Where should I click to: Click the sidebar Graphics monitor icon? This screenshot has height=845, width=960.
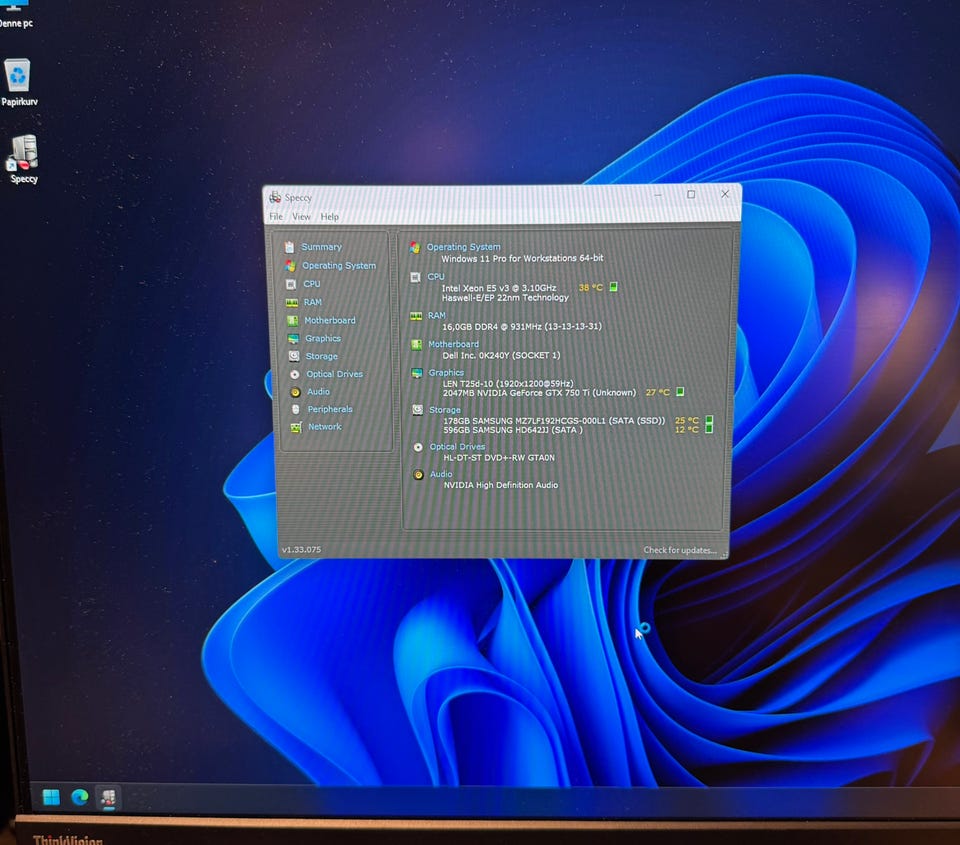[293, 339]
